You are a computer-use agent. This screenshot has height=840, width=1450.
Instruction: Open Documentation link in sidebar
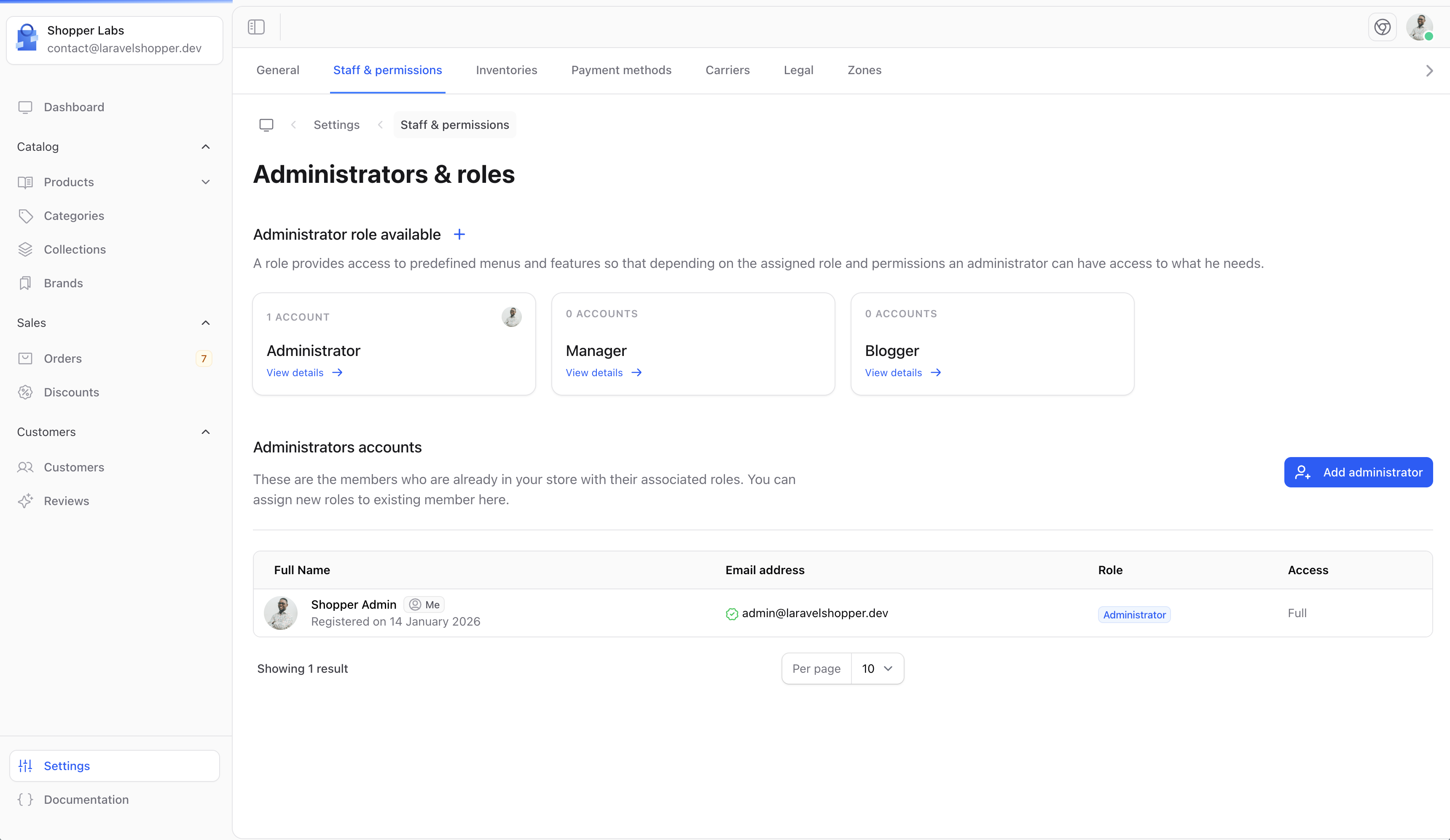86,799
